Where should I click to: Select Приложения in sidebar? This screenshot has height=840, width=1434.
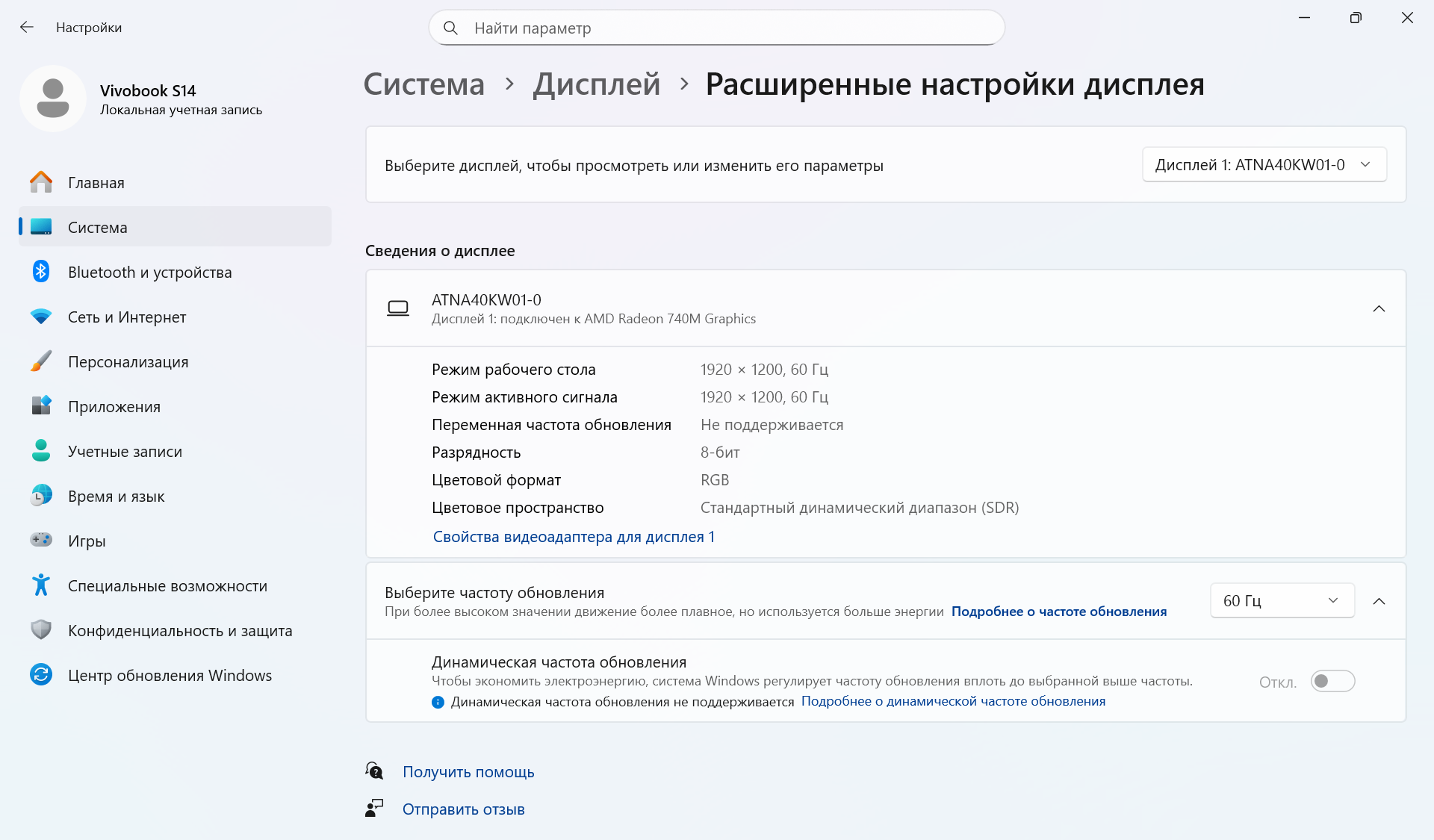(x=175, y=406)
